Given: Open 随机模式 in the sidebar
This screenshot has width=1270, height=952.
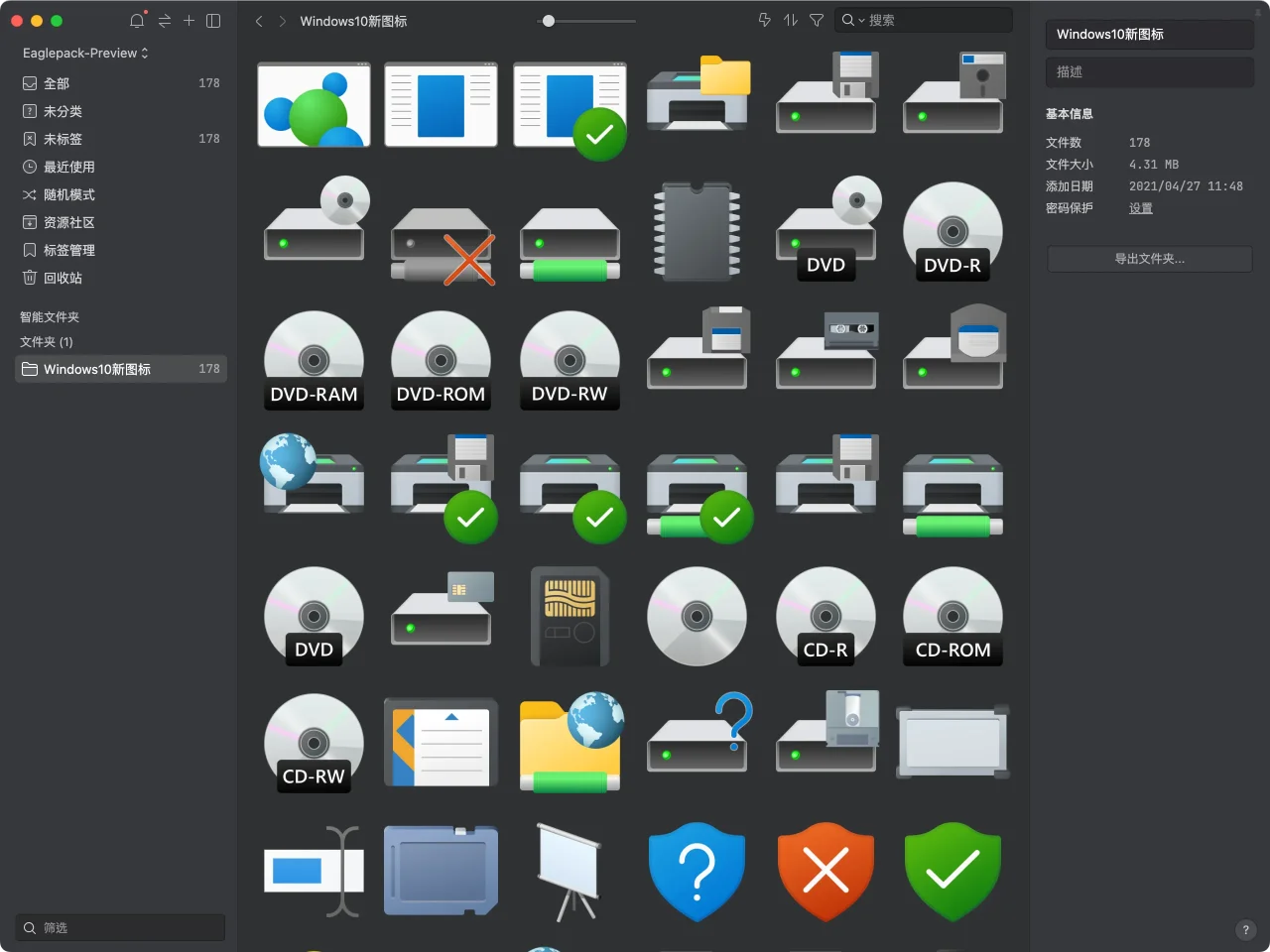Looking at the screenshot, I should (x=120, y=194).
